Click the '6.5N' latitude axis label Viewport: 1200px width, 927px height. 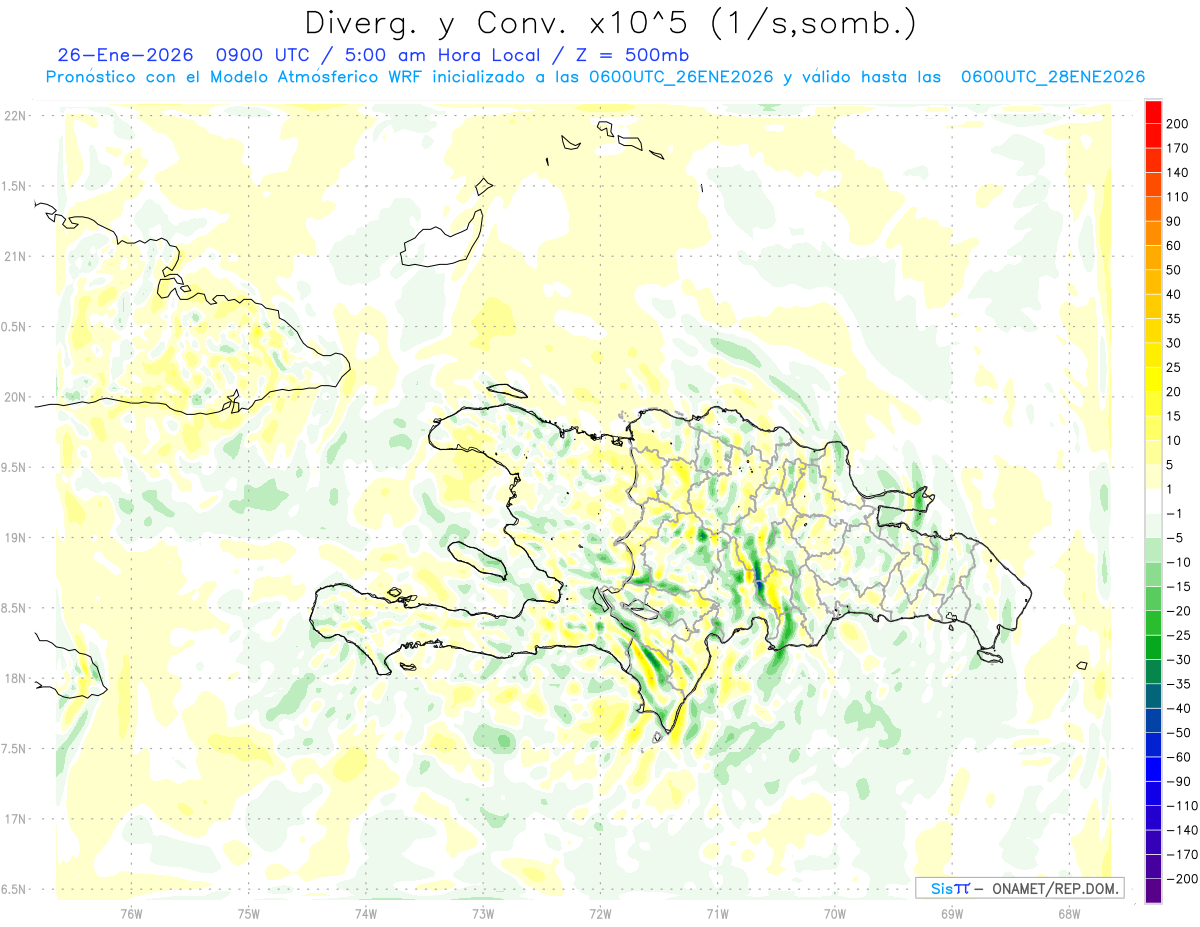15,889
